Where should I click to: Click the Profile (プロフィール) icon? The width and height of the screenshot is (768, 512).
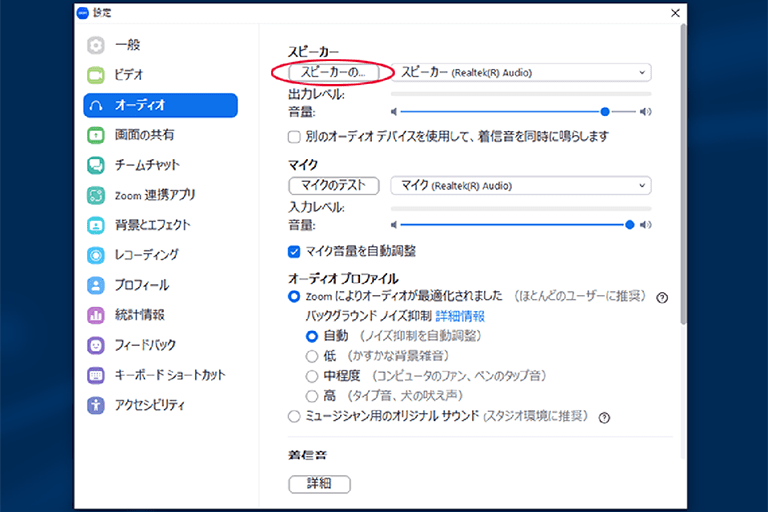click(96, 285)
